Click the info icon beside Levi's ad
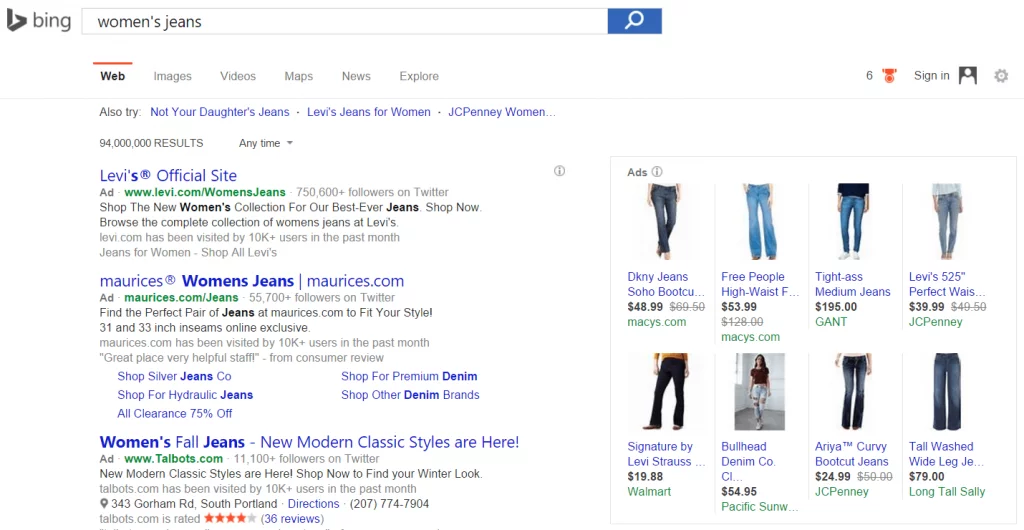The width and height of the screenshot is (1024, 530). pyautogui.click(x=559, y=171)
